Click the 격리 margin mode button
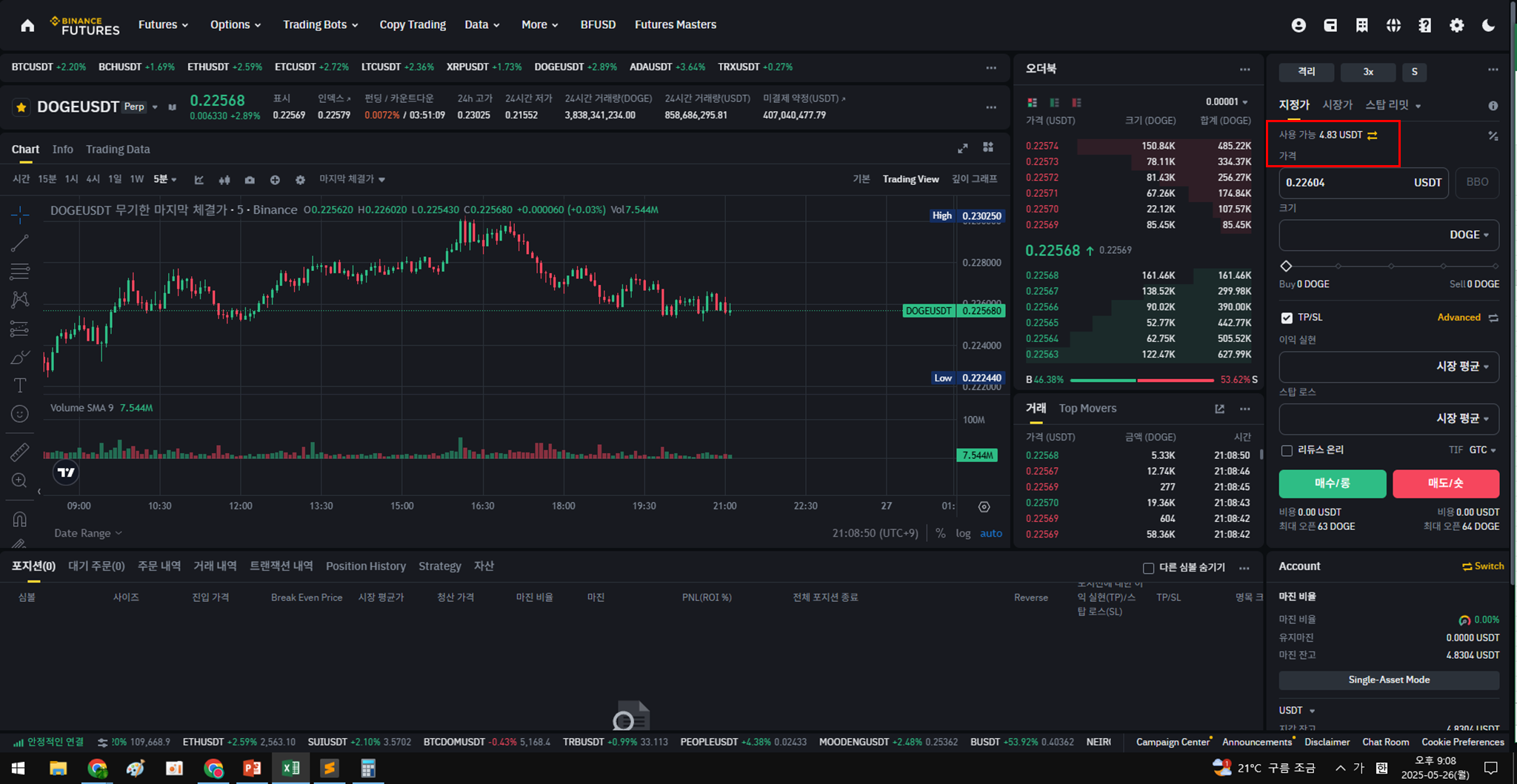 point(1307,72)
